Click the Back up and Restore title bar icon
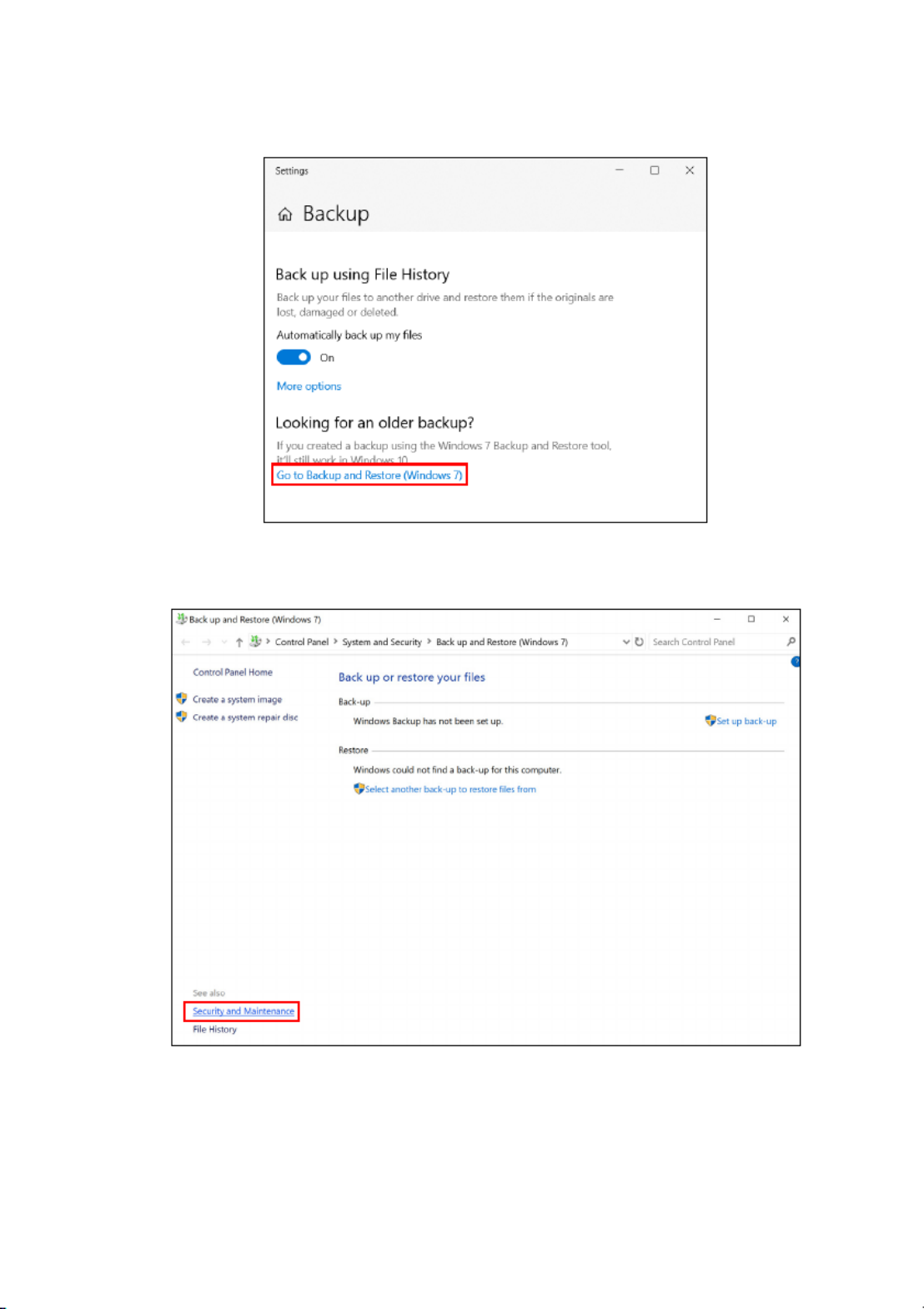Viewport: 924px width, 1309px height. tap(181, 618)
